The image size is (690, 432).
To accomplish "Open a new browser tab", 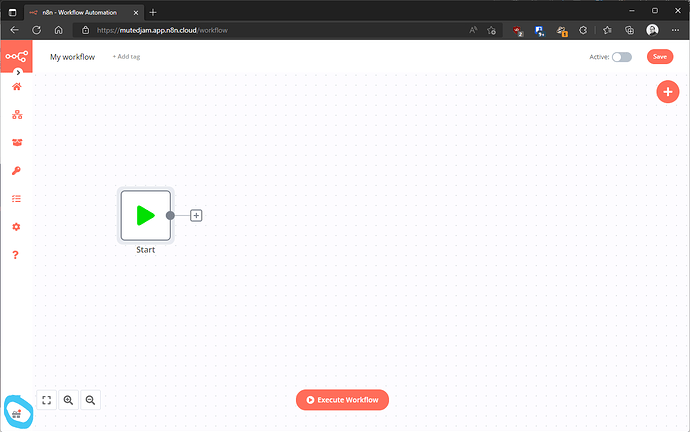I will 153,12.
